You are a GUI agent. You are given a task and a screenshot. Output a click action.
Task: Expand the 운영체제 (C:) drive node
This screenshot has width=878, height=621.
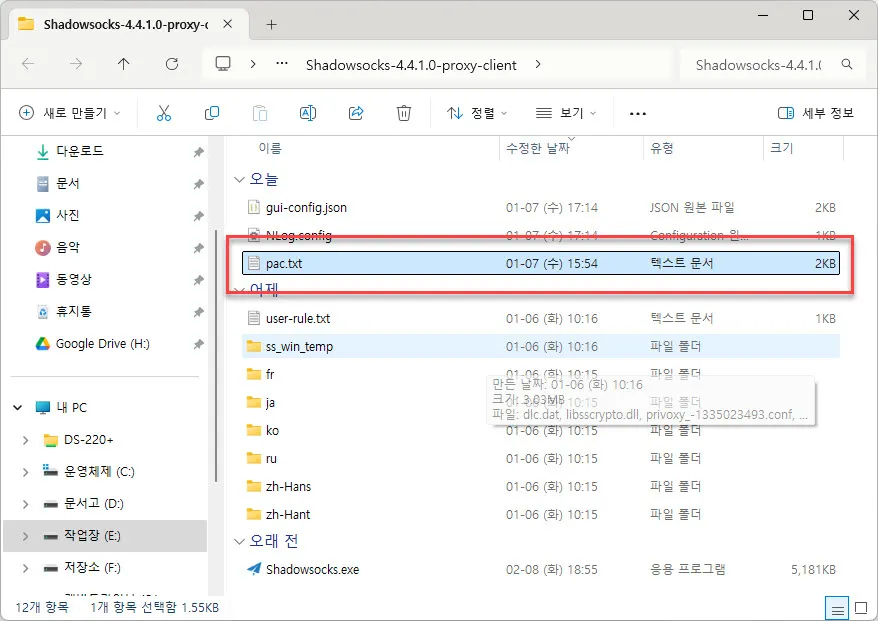point(25,472)
